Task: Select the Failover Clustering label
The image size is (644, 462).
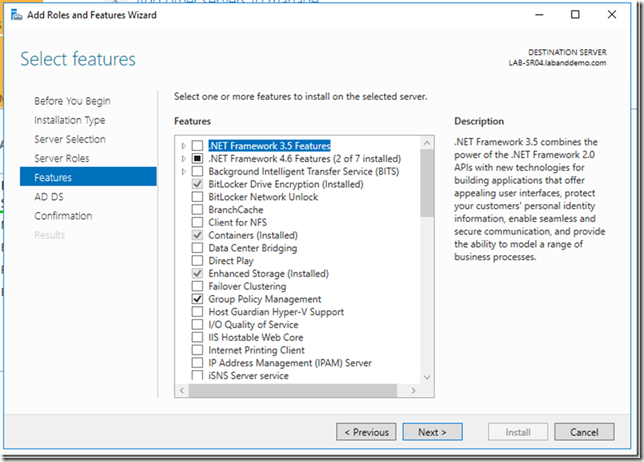Action: (247, 286)
